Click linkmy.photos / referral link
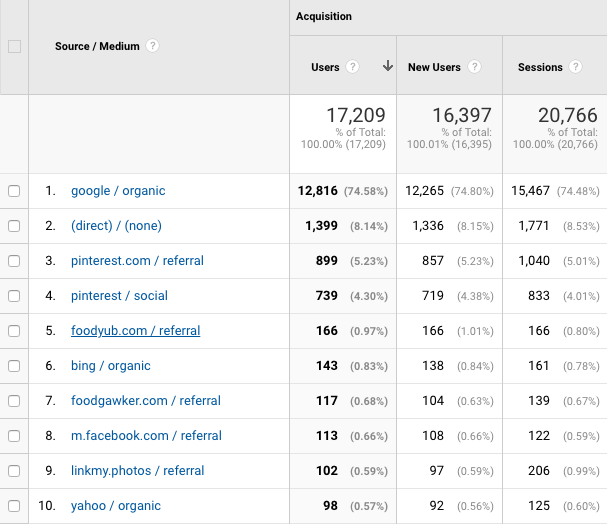The width and height of the screenshot is (607, 524). coord(137,471)
